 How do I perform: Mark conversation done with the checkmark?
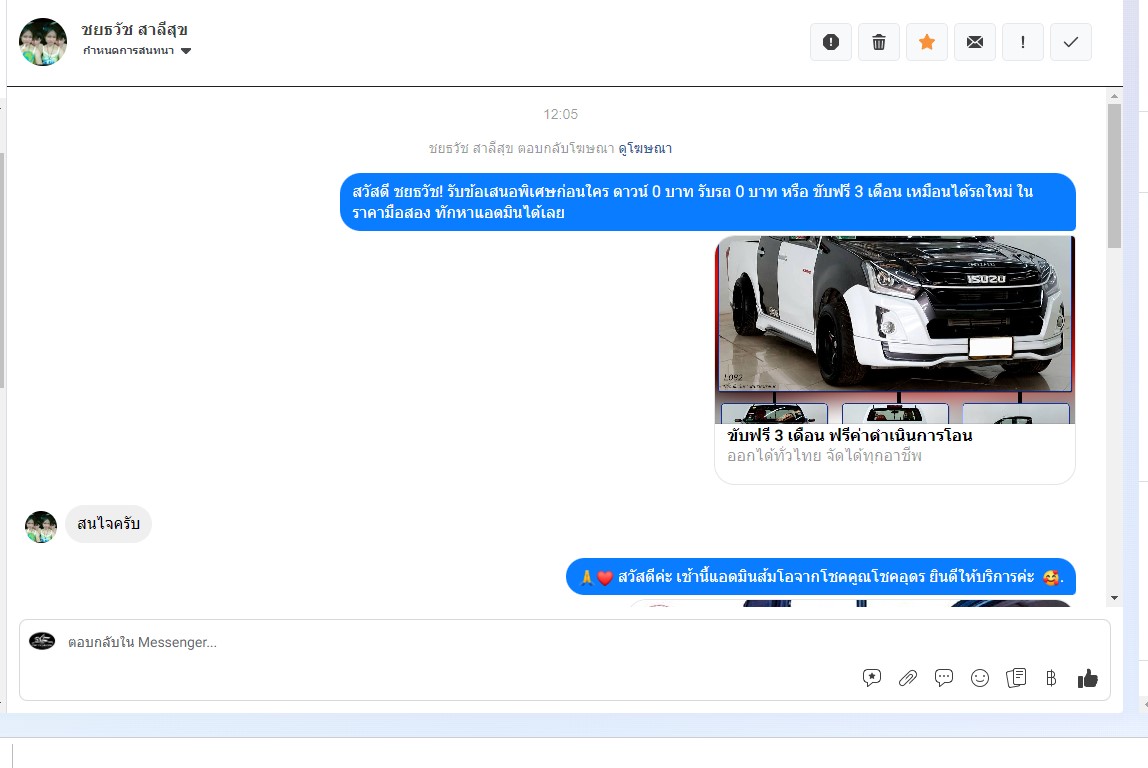tap(1071, 42)
